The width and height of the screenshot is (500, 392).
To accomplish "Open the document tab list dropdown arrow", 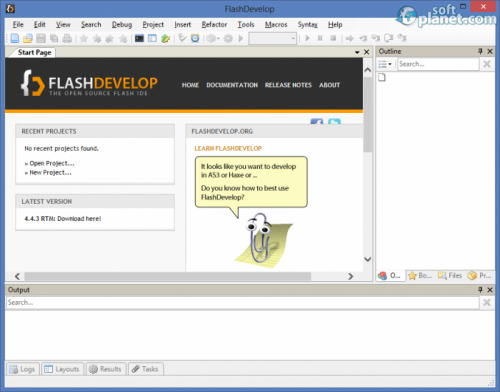I will coord(357,52).
